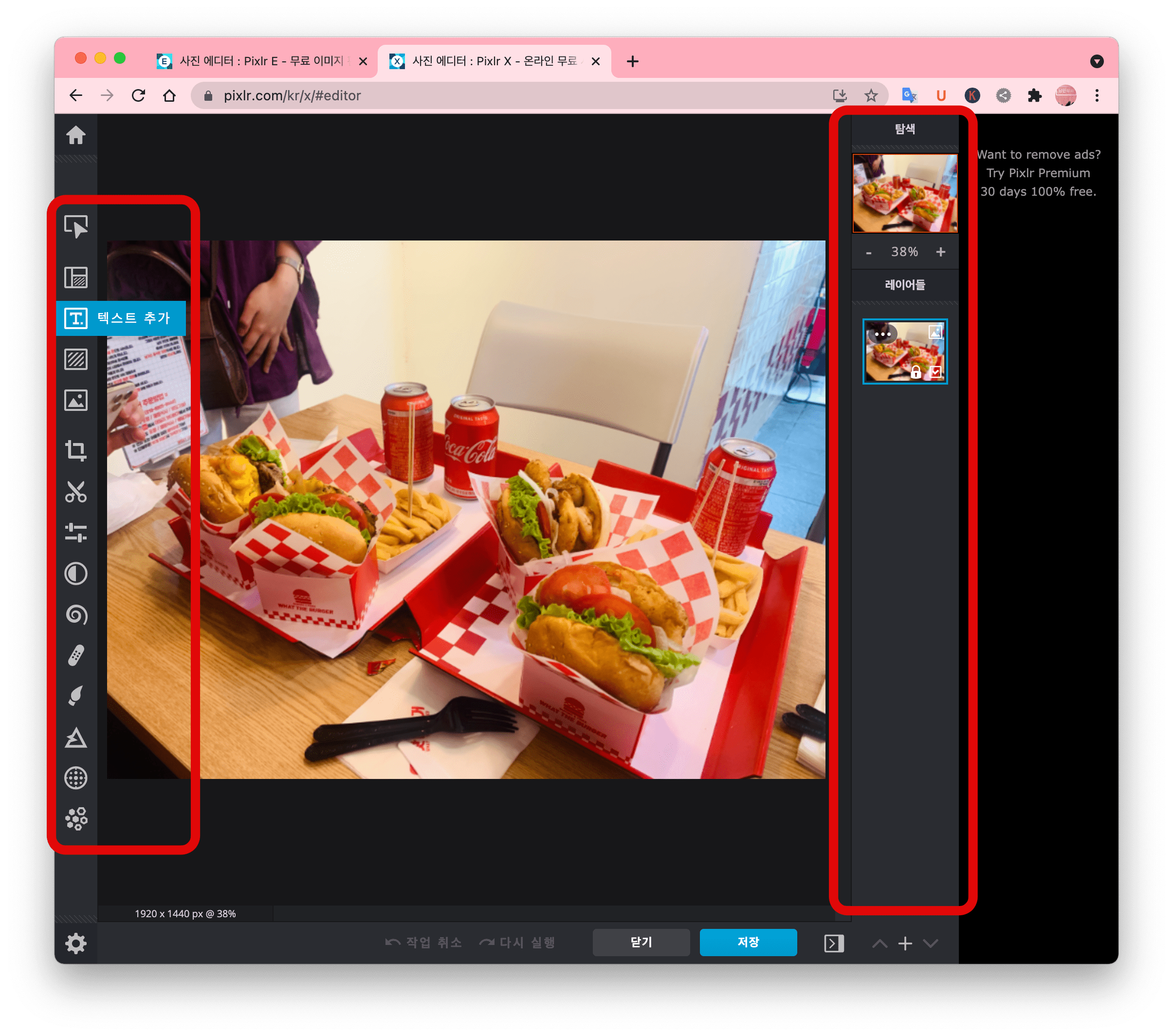Move layer up with chevron arrow
The width and height of the screenshot is (1173, 1036).
[879, 943]
